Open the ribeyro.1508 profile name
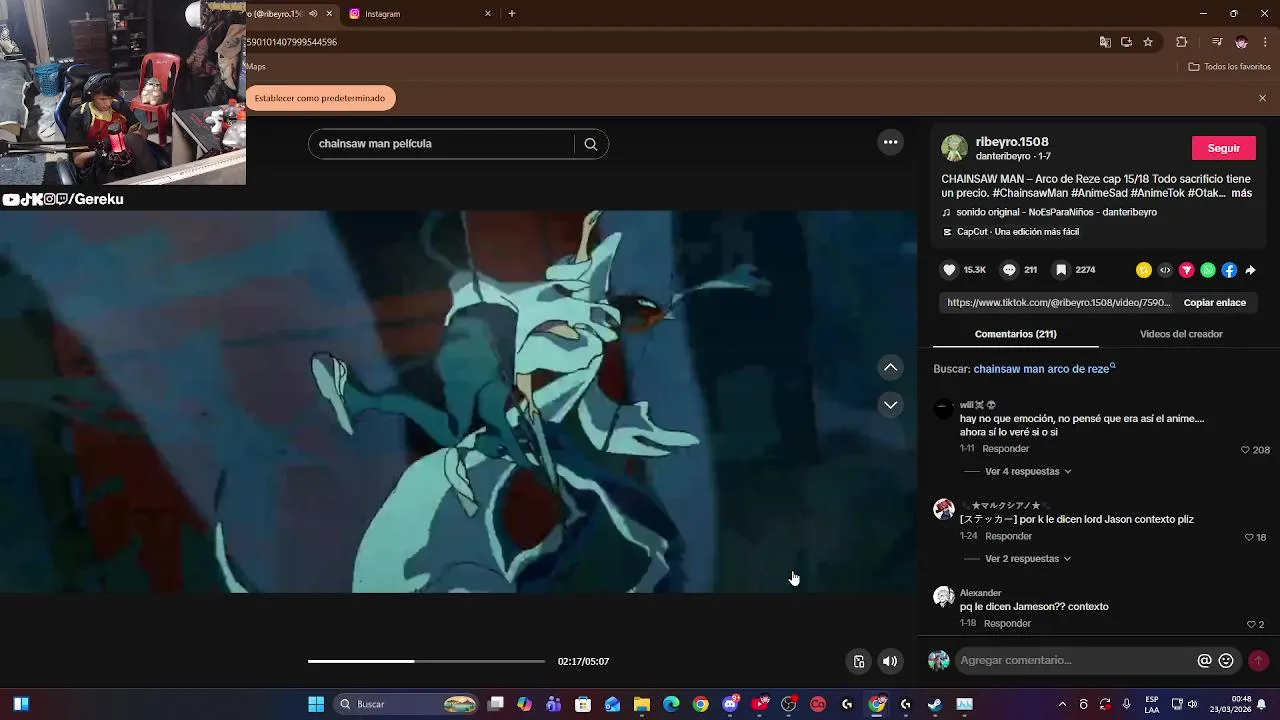This screenshot has width=1280, height=720. [x=1012, y=142]
